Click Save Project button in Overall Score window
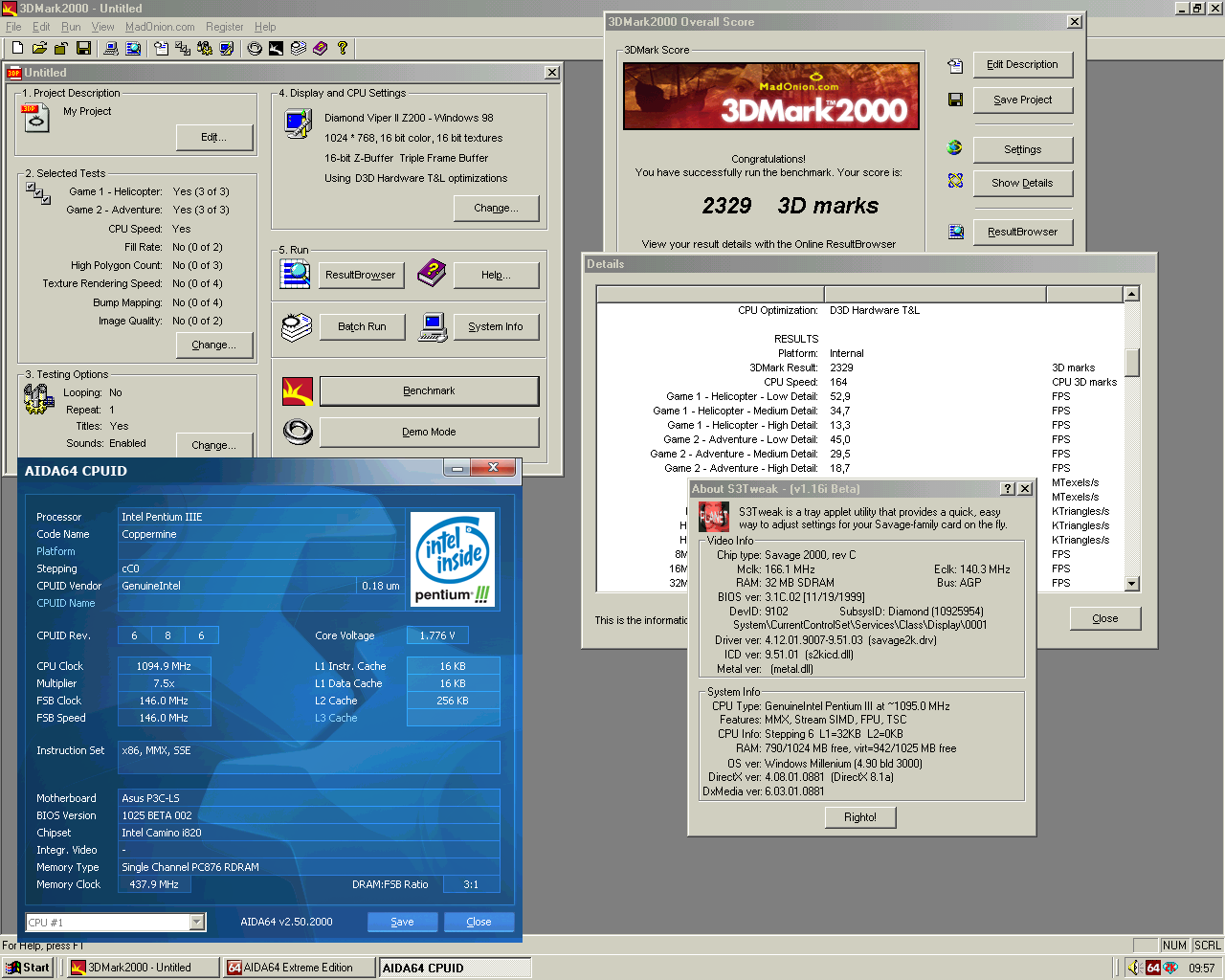The image size is (1225, 980). (x=1023, y=100)
